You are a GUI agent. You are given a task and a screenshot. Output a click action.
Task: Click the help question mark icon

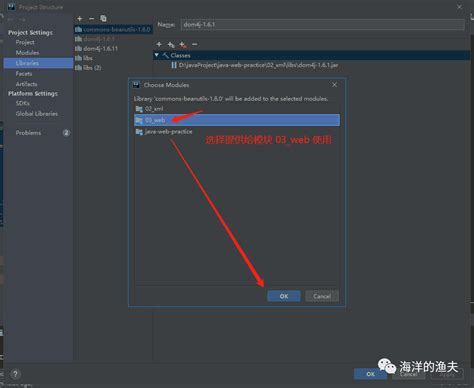point(15,374)
